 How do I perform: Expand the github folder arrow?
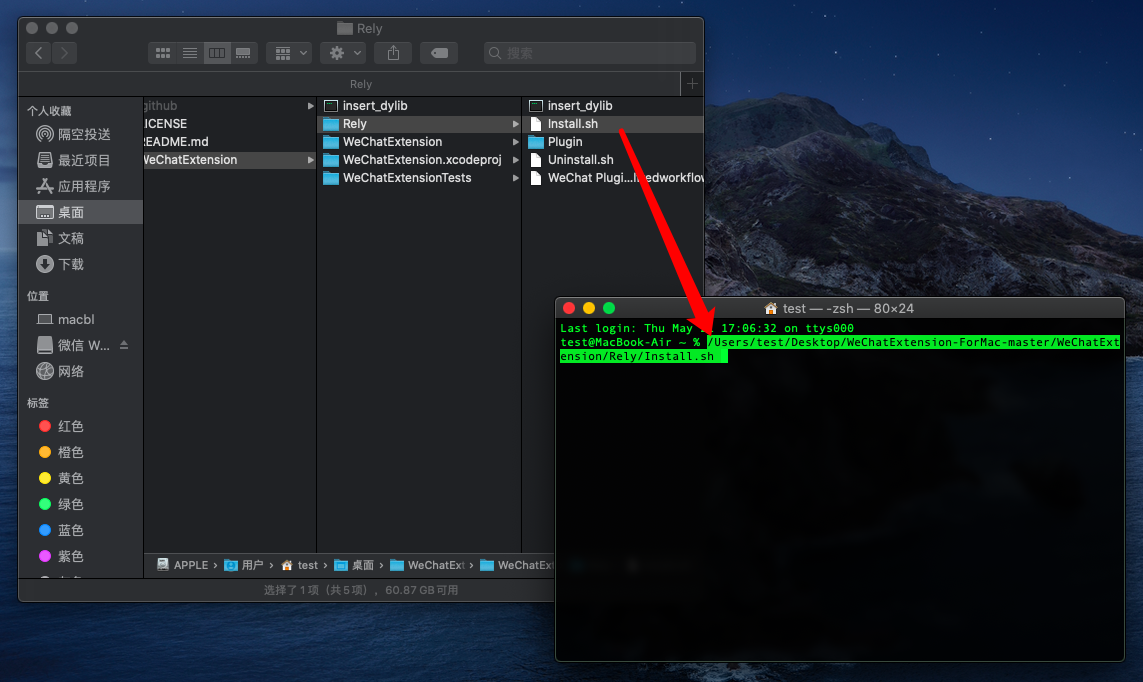[x=311, y=106]
